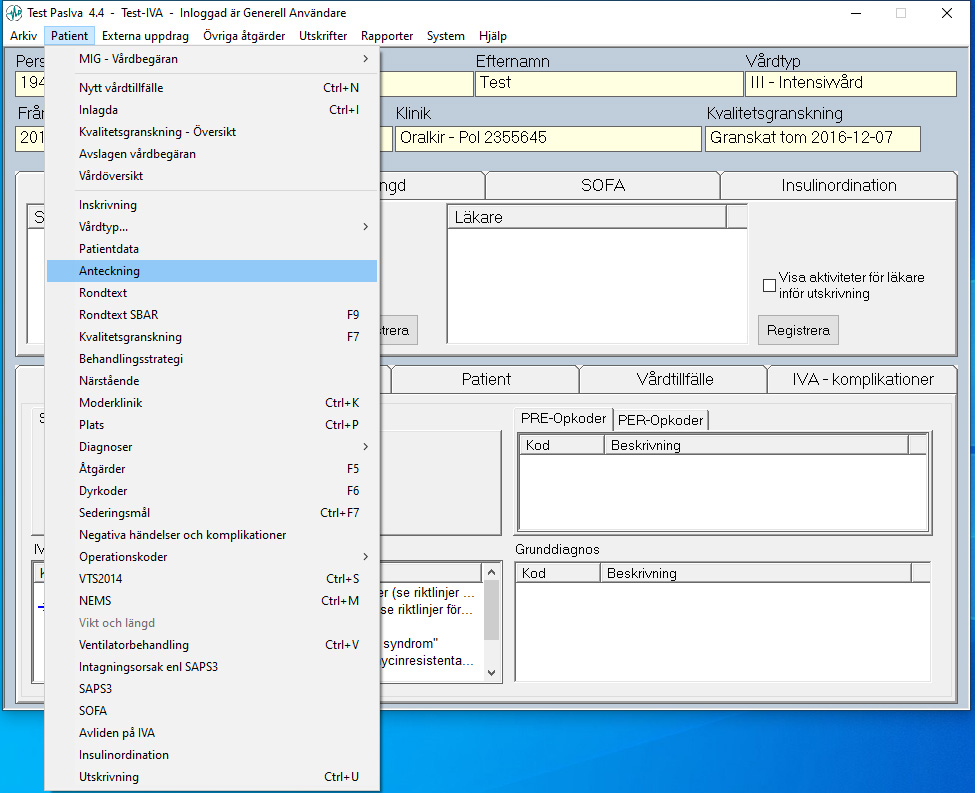Click the Paslva app icon in title bar

tap(14, 14)
